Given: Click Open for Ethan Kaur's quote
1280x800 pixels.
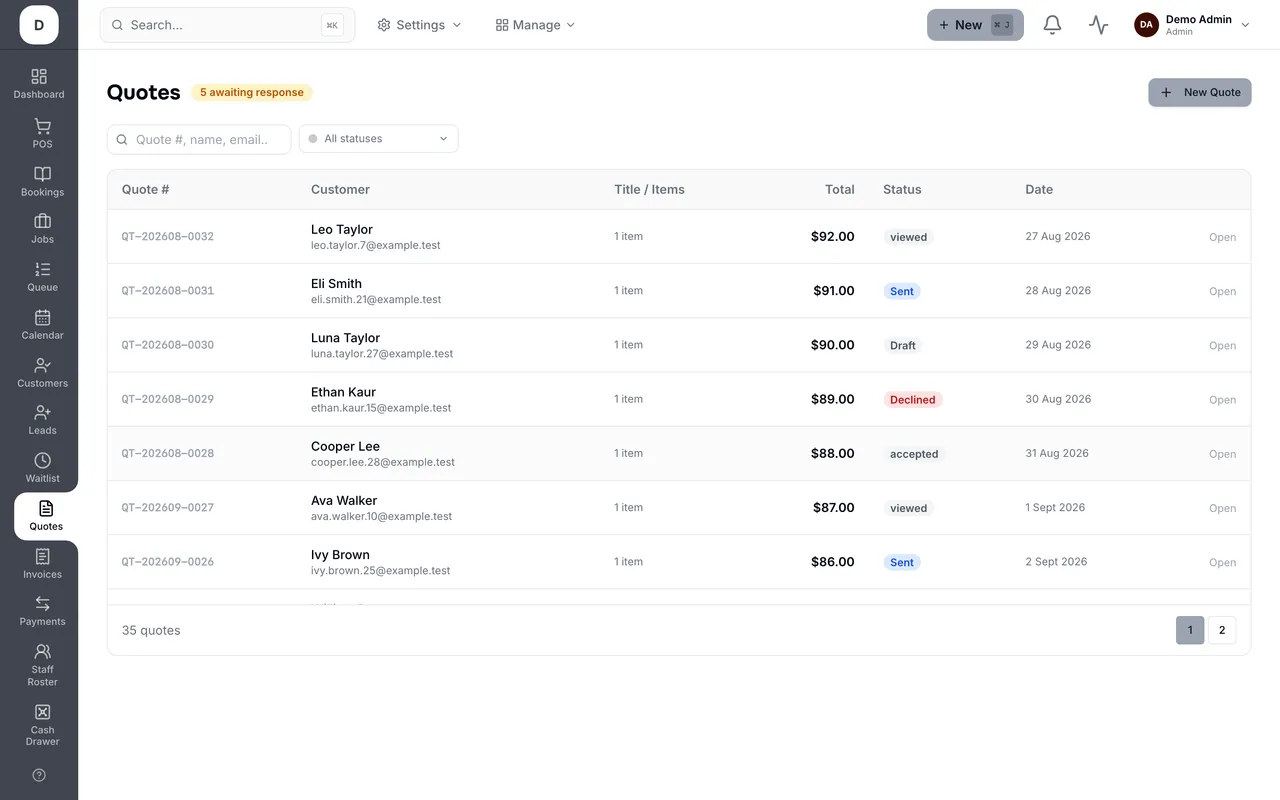Looking at the screenshot, I should [1222, 399].
